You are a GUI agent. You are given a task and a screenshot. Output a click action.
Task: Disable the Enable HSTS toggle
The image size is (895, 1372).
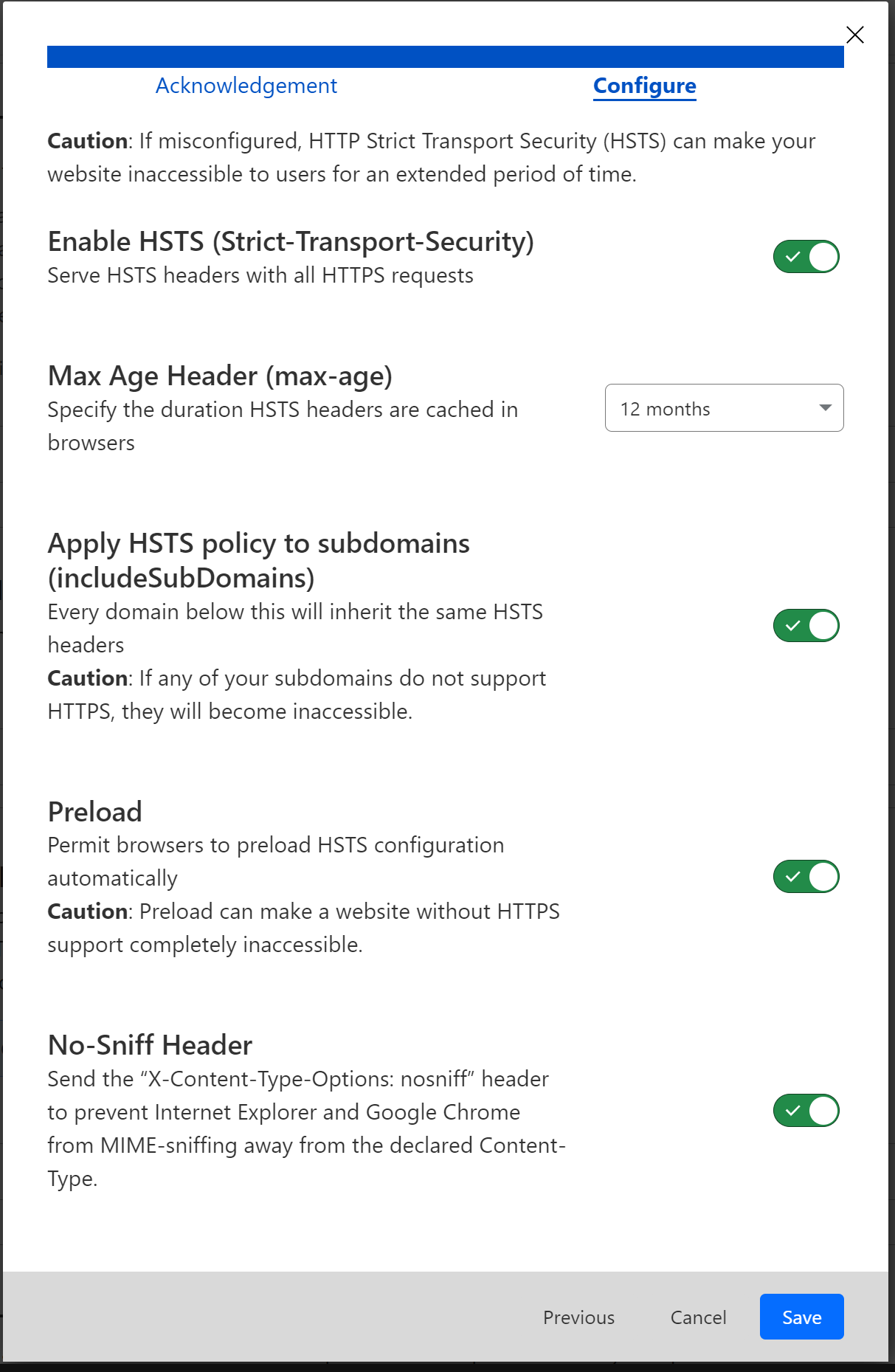pos(806,257)
